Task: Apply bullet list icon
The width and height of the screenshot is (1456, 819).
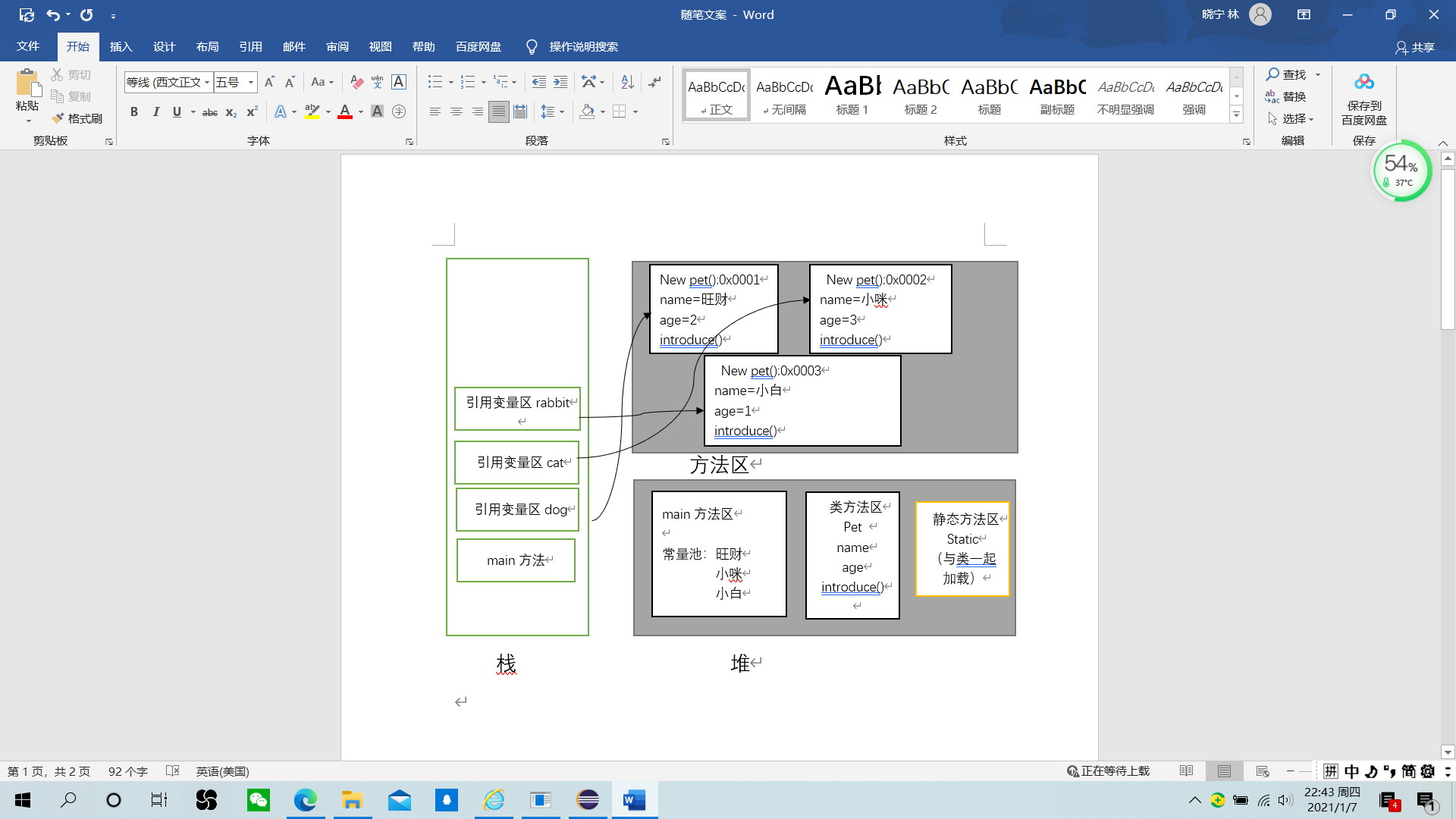Action: click(435, 82)
